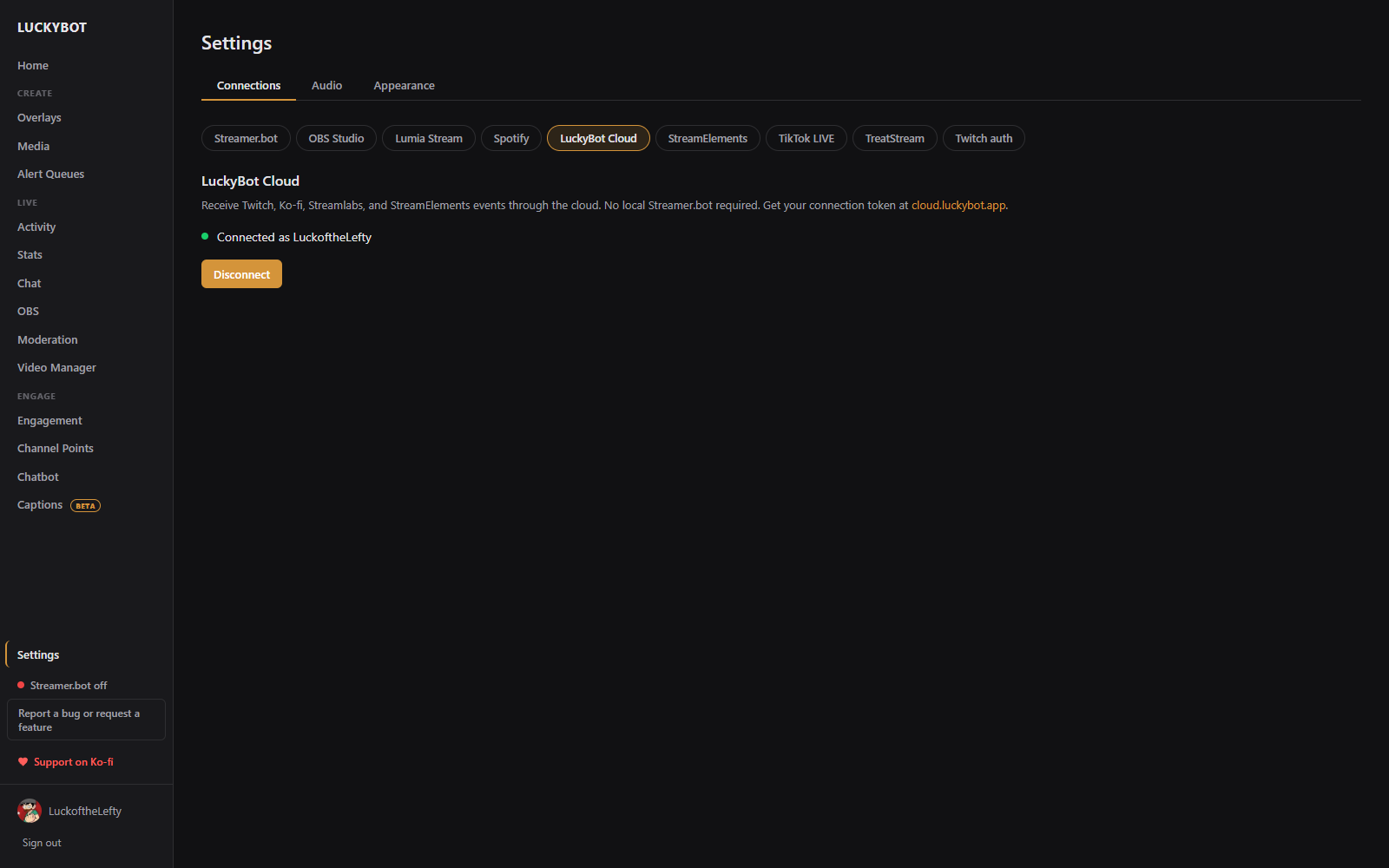Open the Spotify connection pill
This screenshot has width=1389, height=868.
point(511,138)
